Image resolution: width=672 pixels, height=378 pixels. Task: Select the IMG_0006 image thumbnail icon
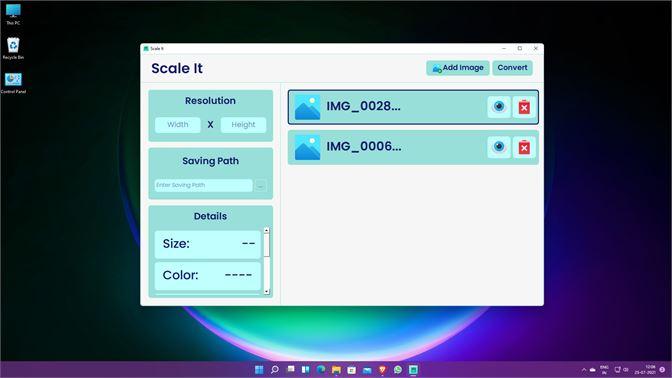[x=307, y=147]
